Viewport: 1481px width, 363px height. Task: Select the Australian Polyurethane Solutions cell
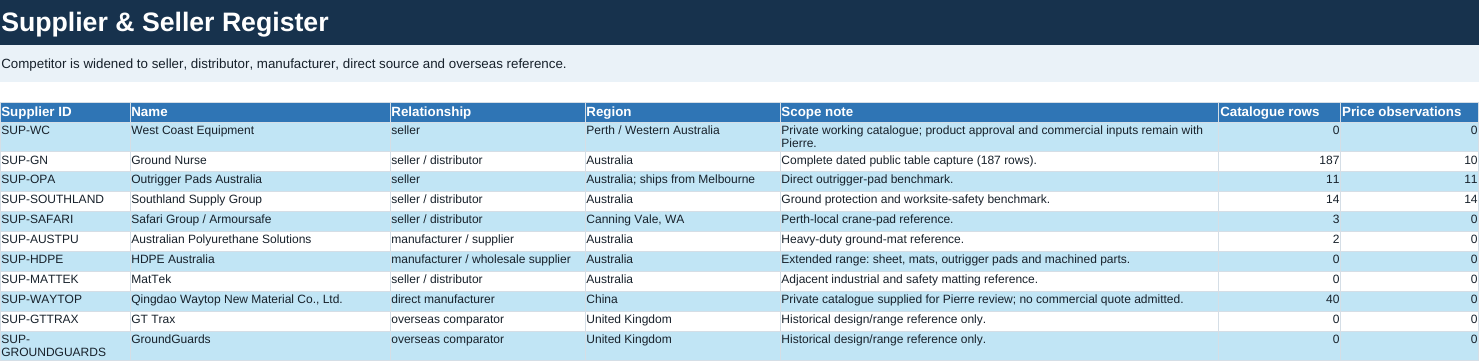click(260, 241)
